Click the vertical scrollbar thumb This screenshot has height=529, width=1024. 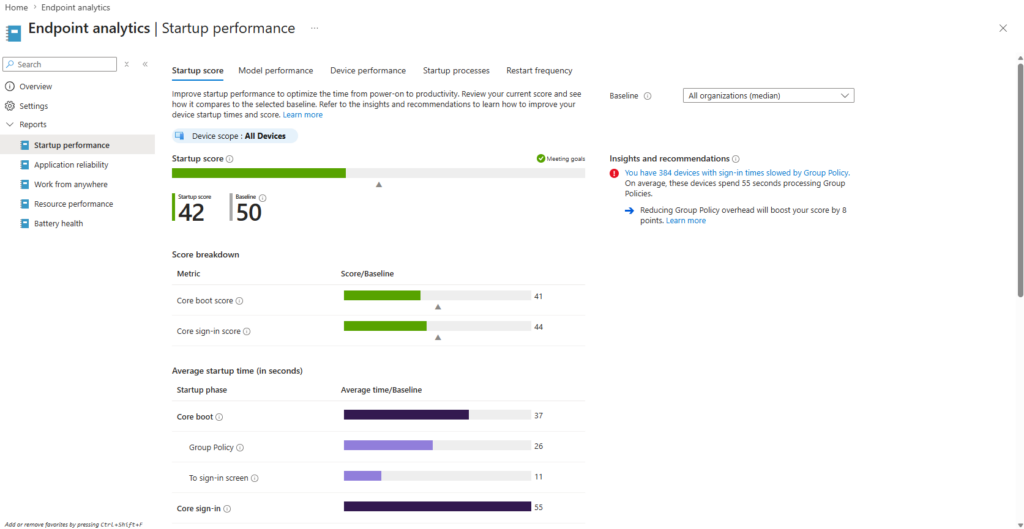pos(1020,180)
